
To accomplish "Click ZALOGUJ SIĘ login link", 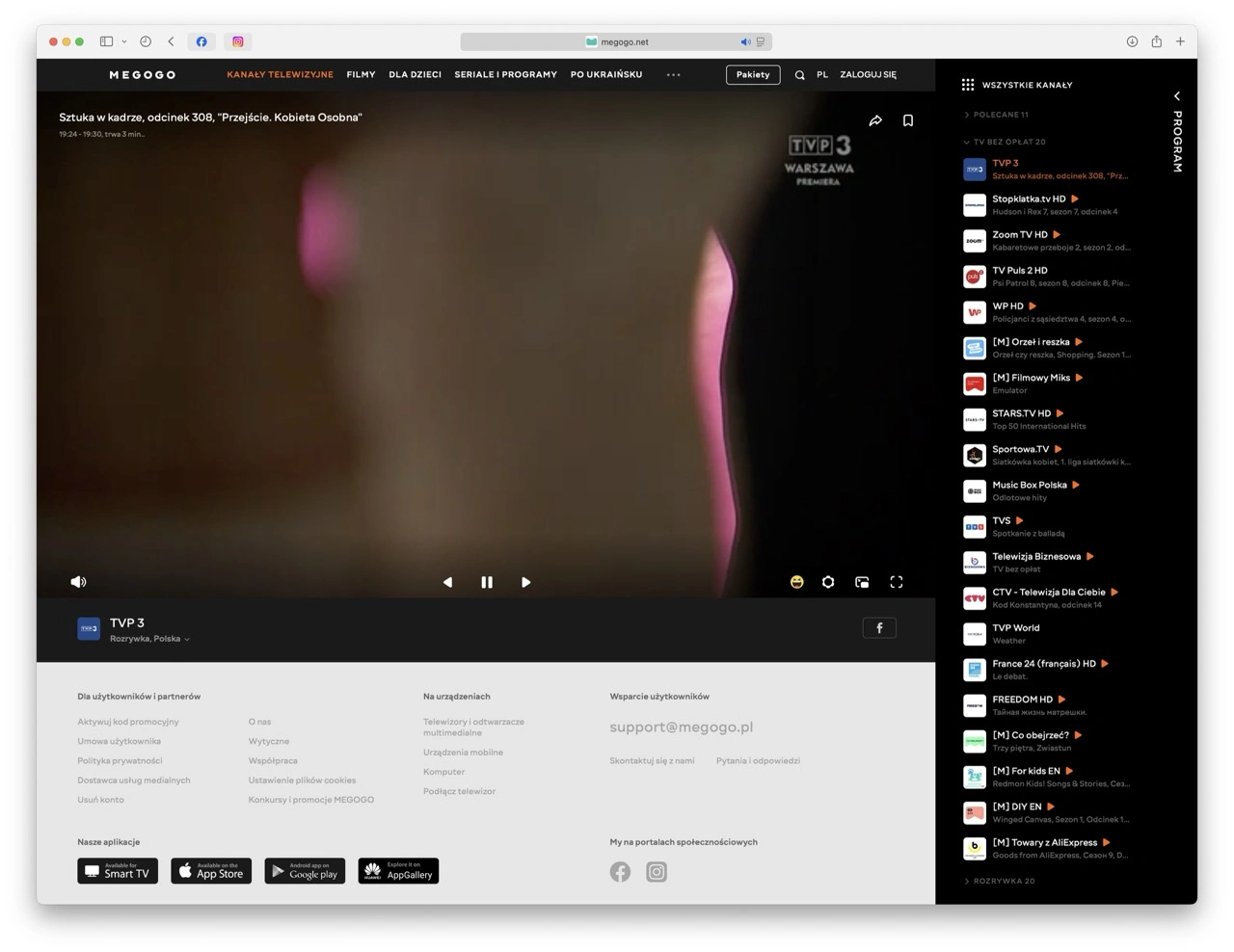I will point(868,74).
